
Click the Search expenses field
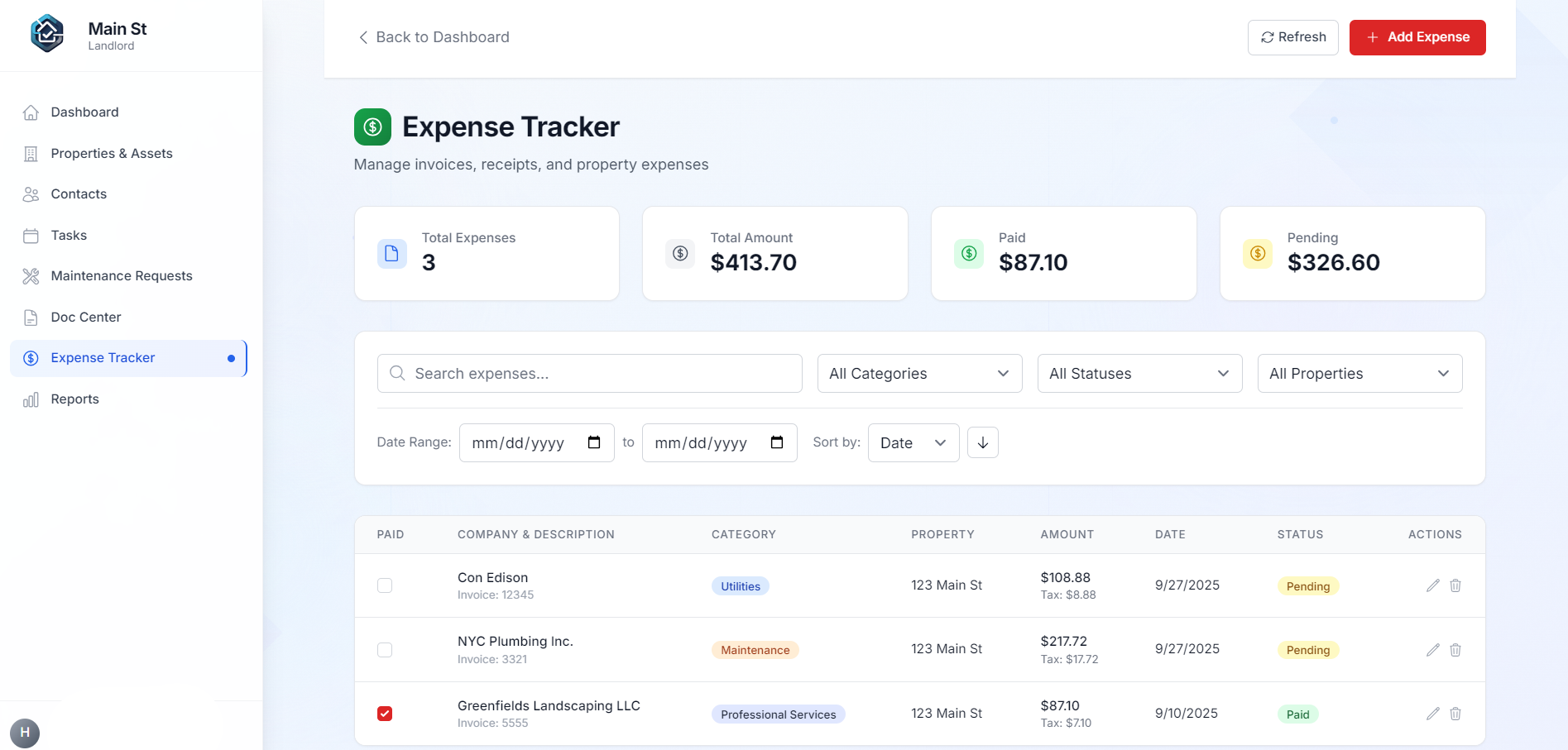pyautogui.click(x=590, y=373)
